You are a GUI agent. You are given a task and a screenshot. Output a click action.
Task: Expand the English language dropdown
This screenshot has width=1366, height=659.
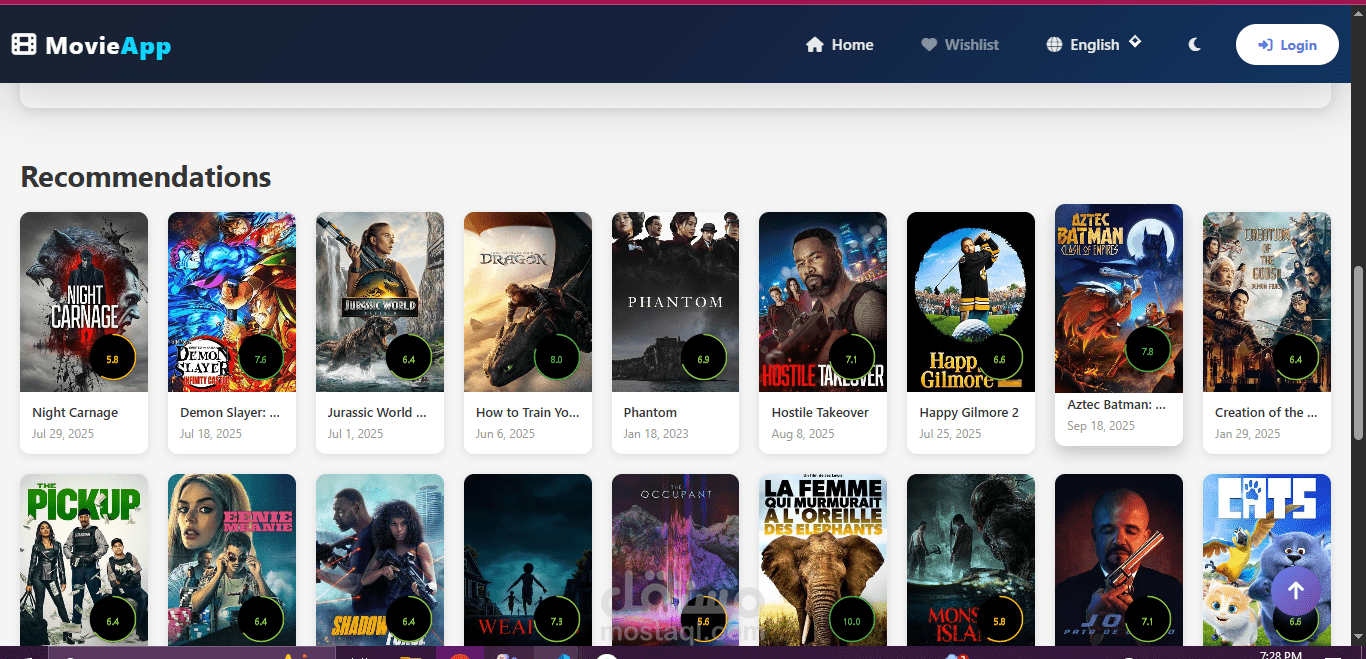pos(1094,44)
